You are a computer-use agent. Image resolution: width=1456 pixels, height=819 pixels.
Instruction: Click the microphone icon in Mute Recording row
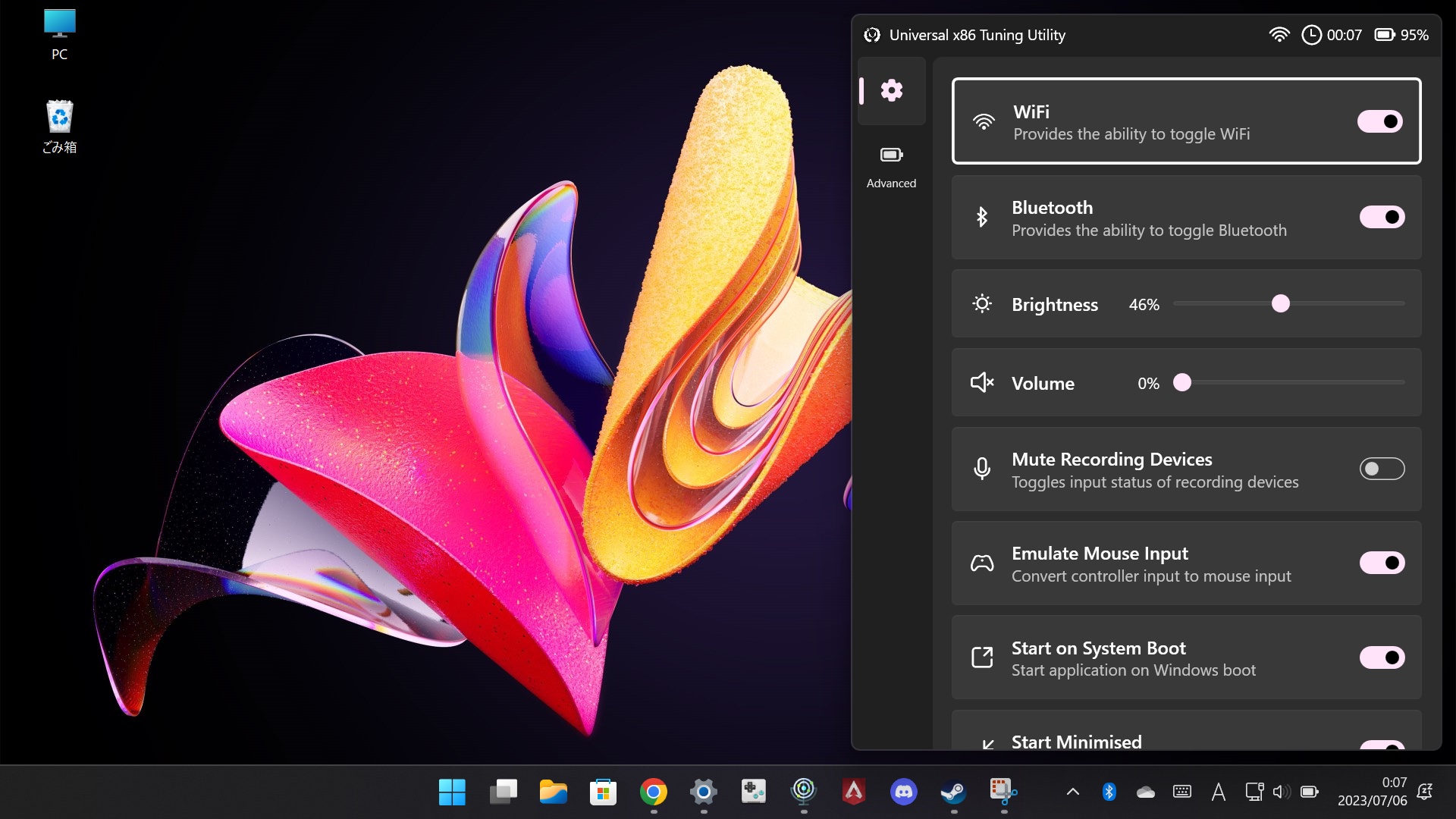pos(982,469)
